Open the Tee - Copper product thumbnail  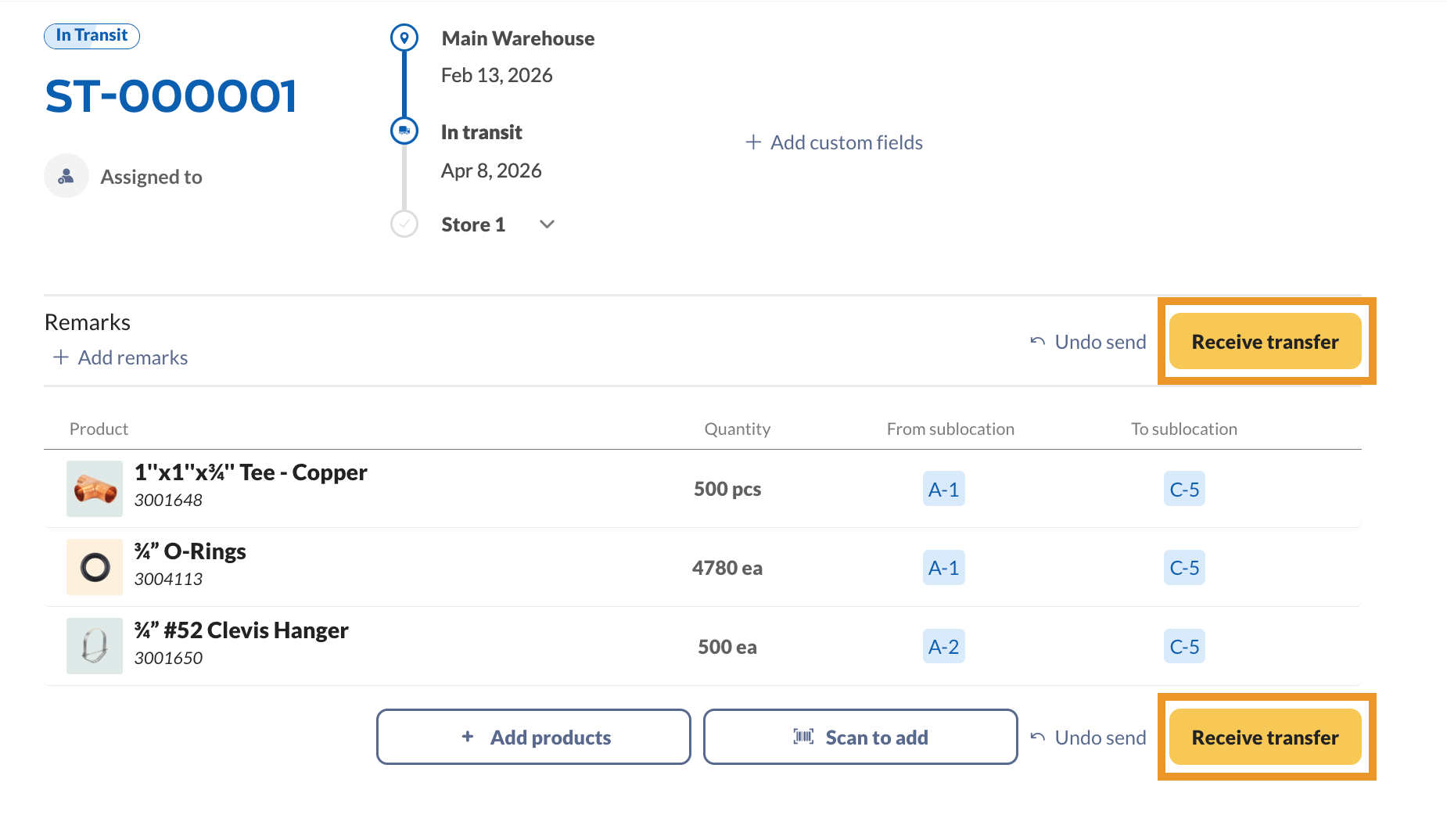click(95, 489)
